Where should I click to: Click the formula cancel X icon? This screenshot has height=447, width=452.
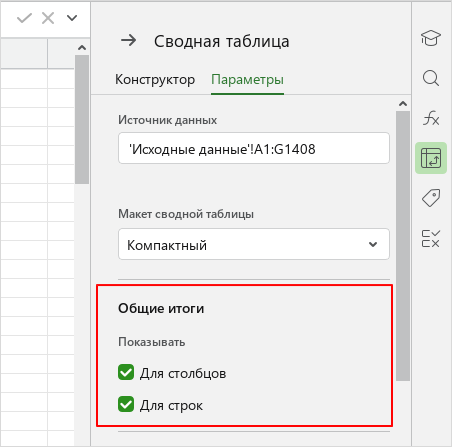click(x=48, y=18)
